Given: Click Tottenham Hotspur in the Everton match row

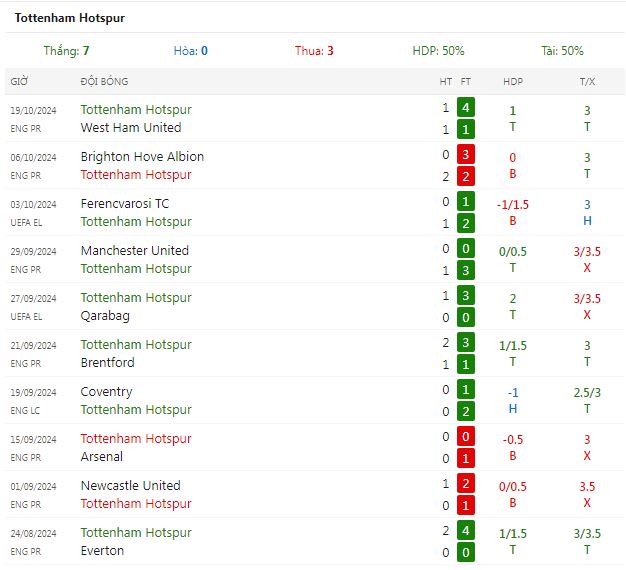Looking at the screenshot, I should 136,533.
